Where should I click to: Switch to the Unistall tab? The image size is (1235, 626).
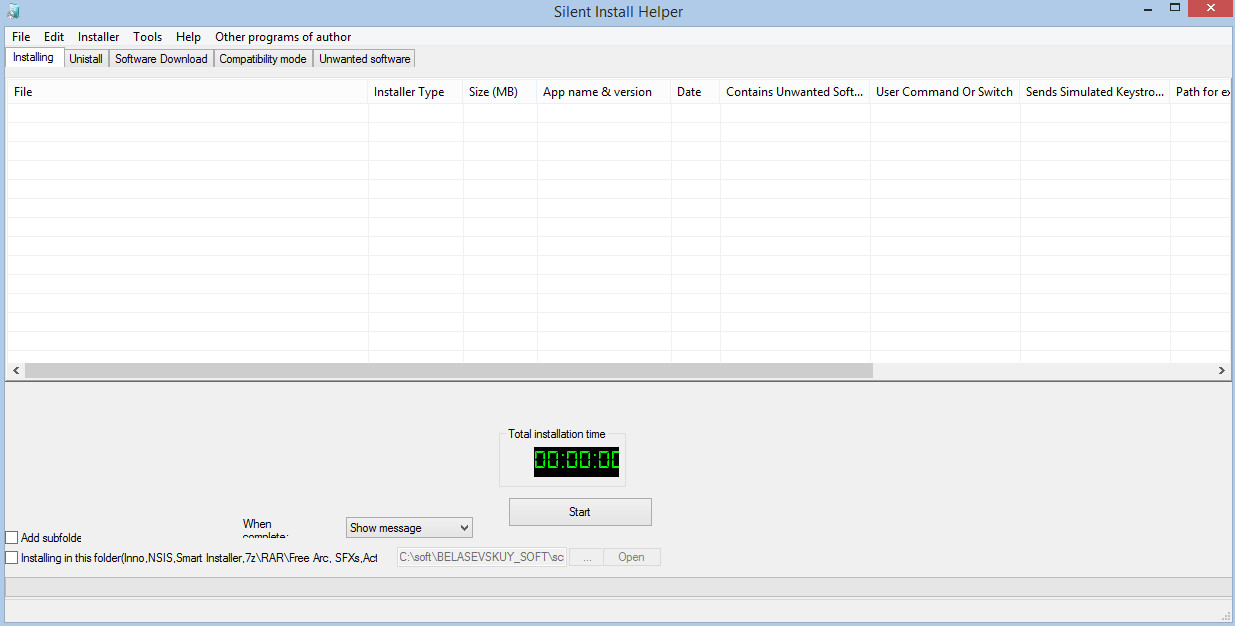[86, 59]
